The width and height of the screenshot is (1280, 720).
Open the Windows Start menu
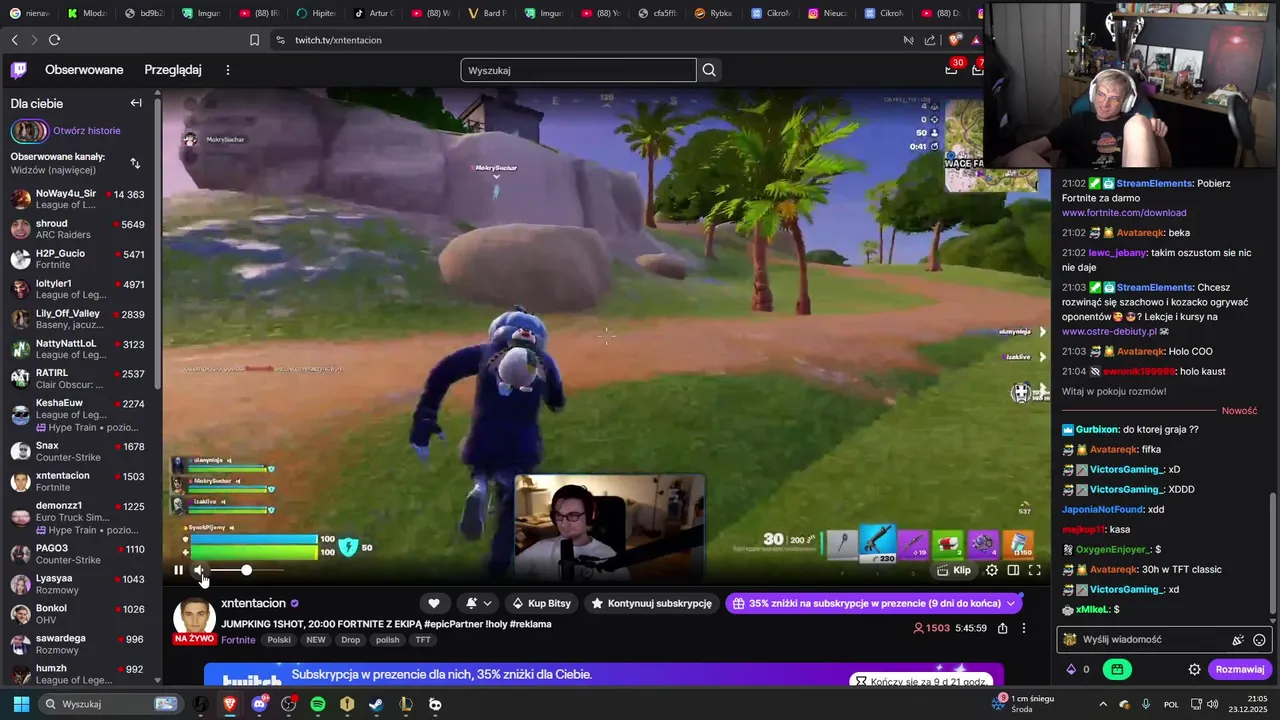[x=20, y=704]
